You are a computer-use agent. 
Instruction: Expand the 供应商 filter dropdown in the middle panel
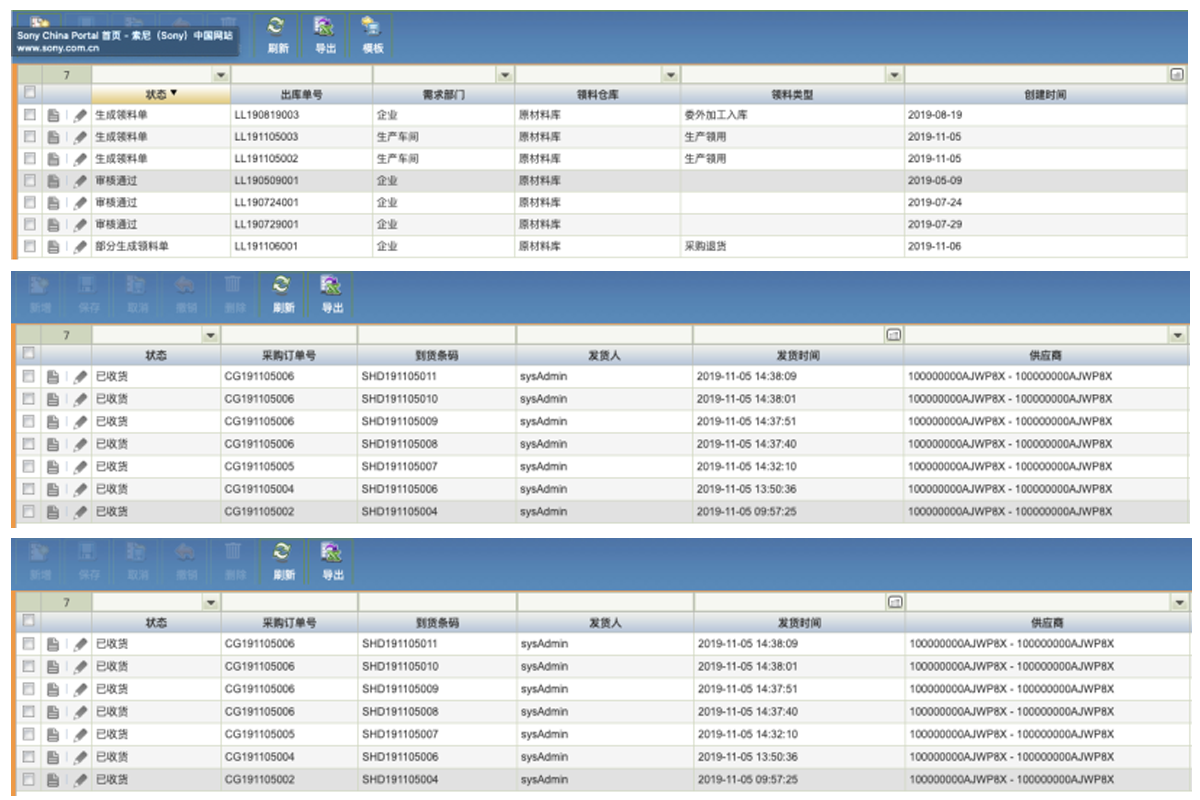1178,335
